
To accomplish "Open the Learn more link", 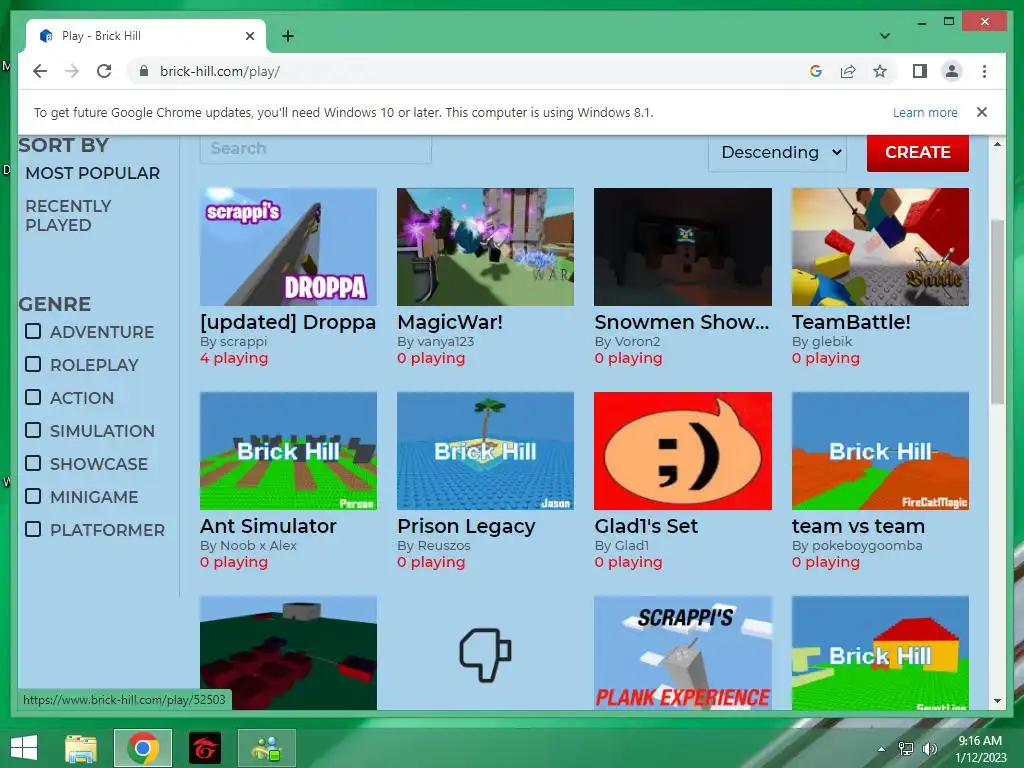I will [925, 112].
